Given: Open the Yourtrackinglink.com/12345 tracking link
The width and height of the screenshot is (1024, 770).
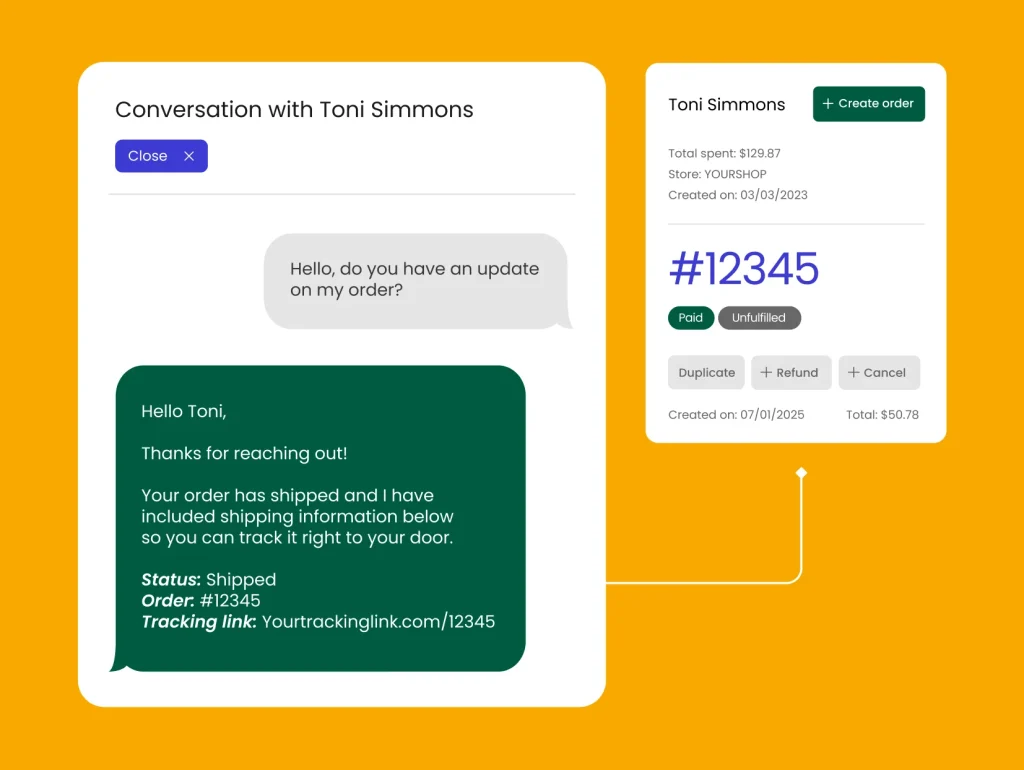Looking at the screenshot, I should 378,622.
